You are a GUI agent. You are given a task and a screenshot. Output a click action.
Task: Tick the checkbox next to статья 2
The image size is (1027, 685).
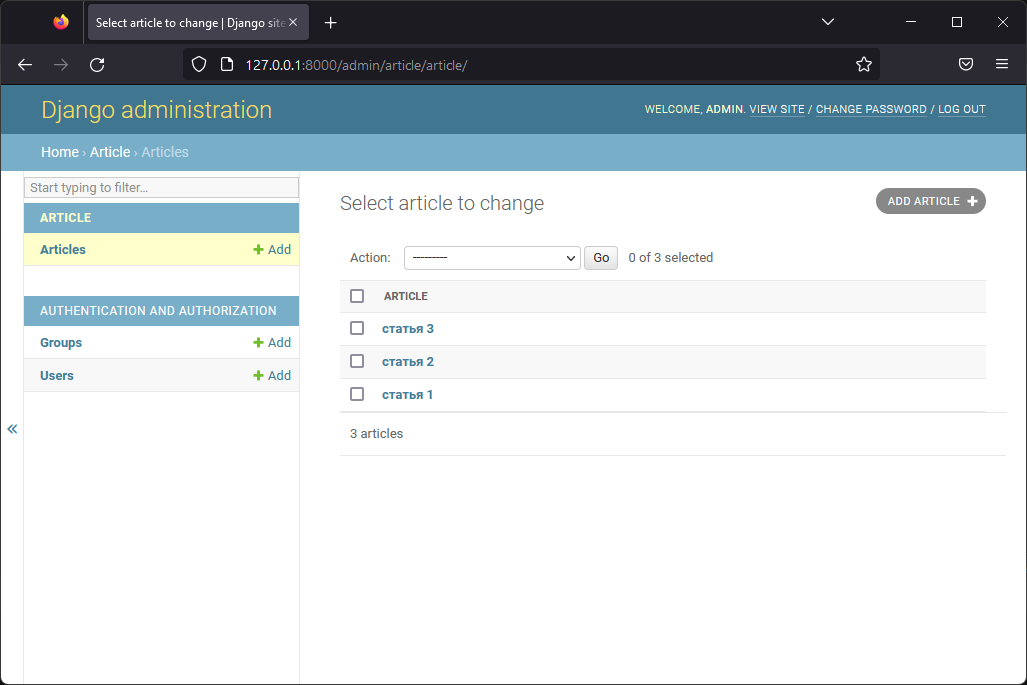357,362
